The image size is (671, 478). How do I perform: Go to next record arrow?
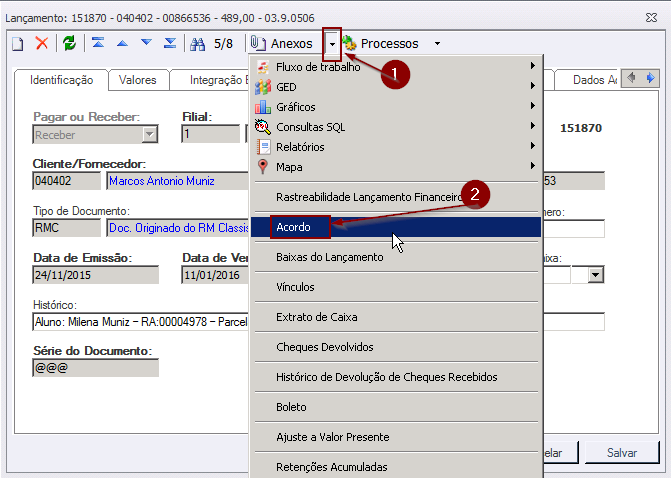[x=146, y=43]
